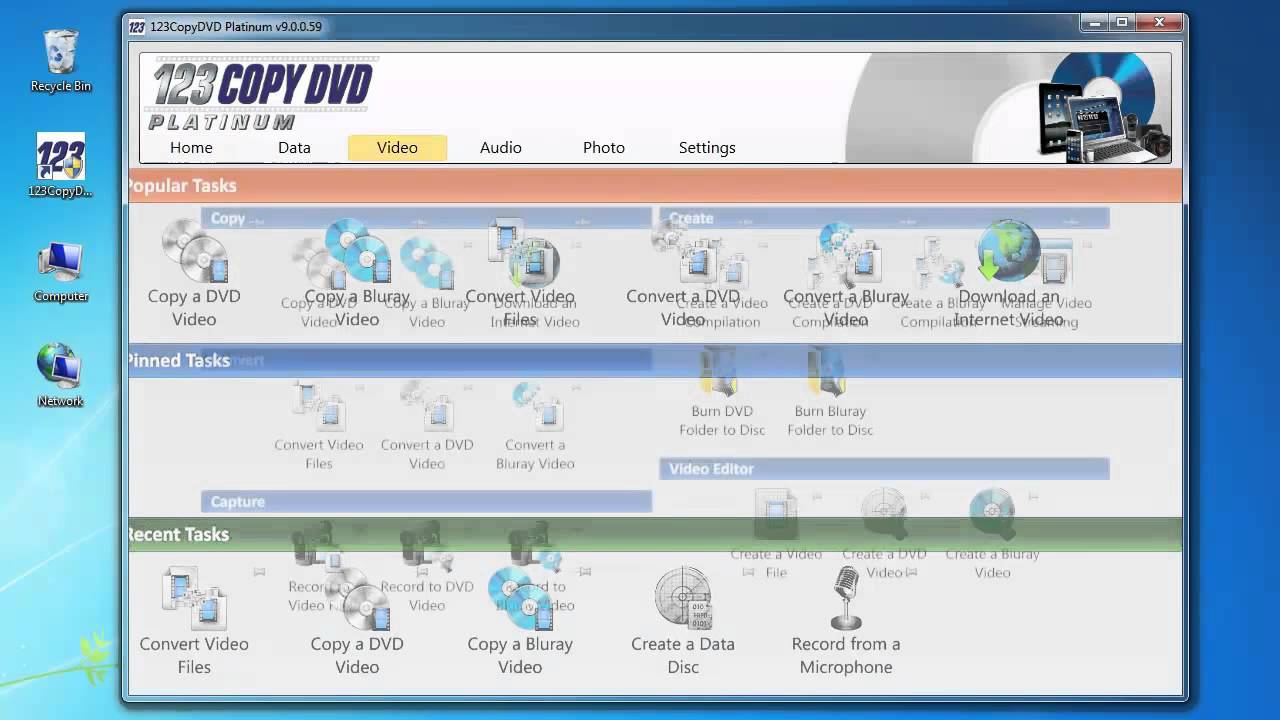Open Copy a DVD Video in Recent Tasks

click(357, 622)
